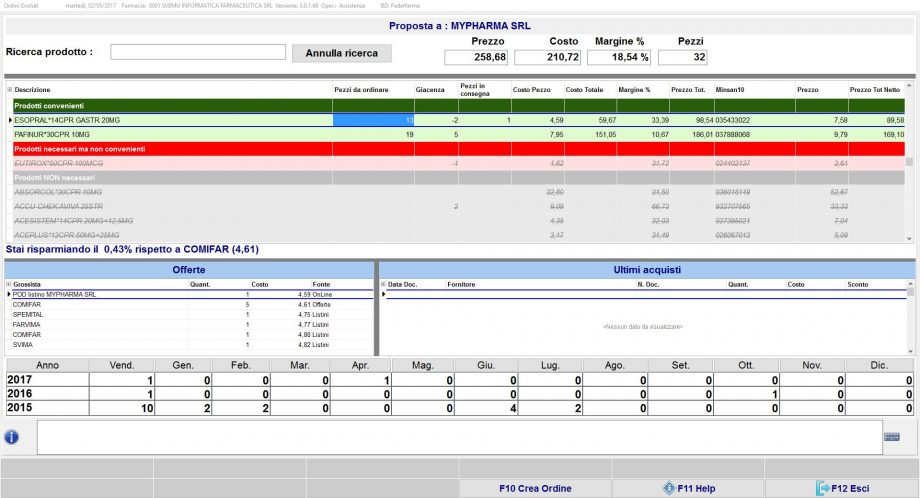Click the grid selector icon next to Grossista

tap(10, 284)
